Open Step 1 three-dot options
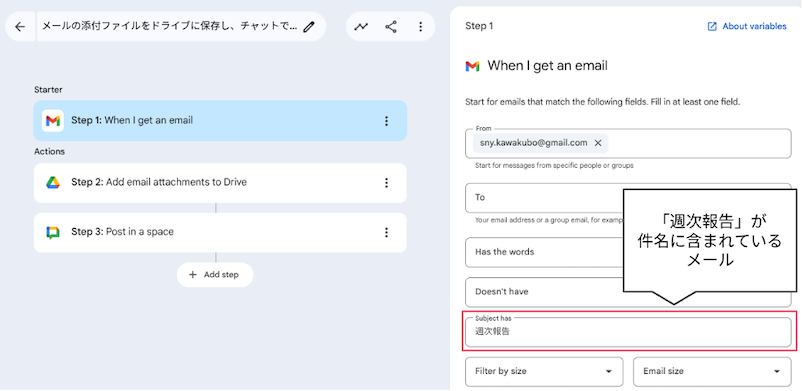Image resolution: width=804 pixels, height=391 pixels. (x=387, y=121)
